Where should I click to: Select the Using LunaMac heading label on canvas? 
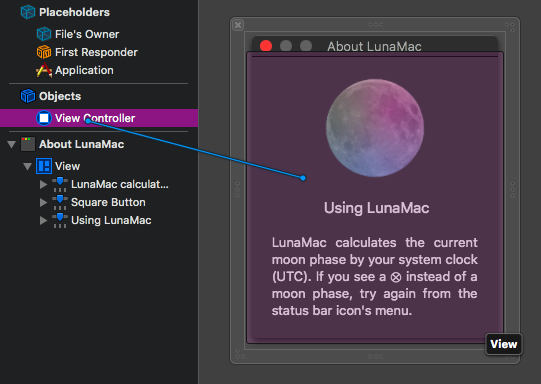pos(376,208)
